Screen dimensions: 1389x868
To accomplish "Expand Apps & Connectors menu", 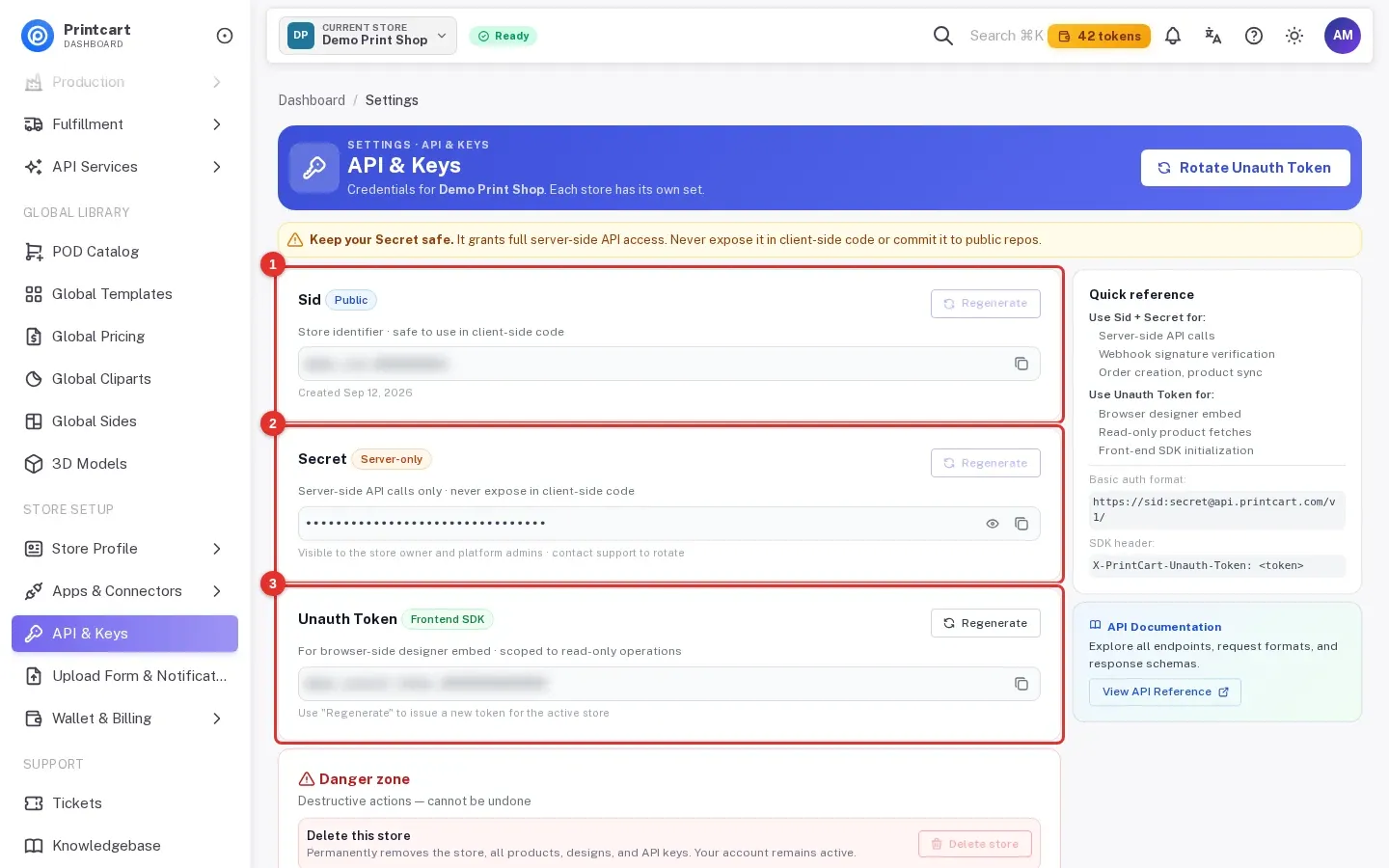I will tap(124, 591).
